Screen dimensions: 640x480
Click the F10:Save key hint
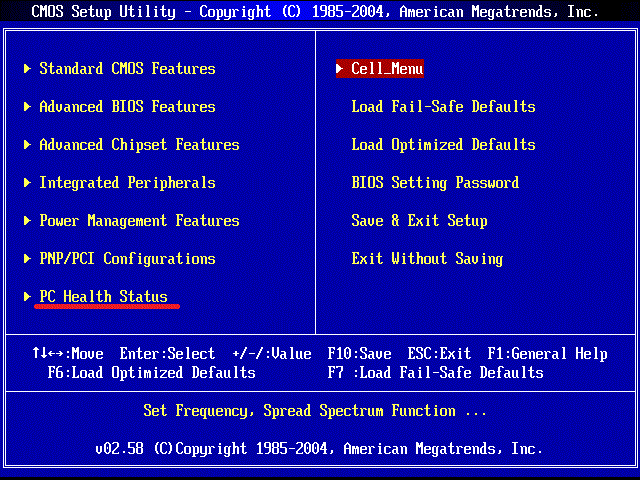pos(359,353)
